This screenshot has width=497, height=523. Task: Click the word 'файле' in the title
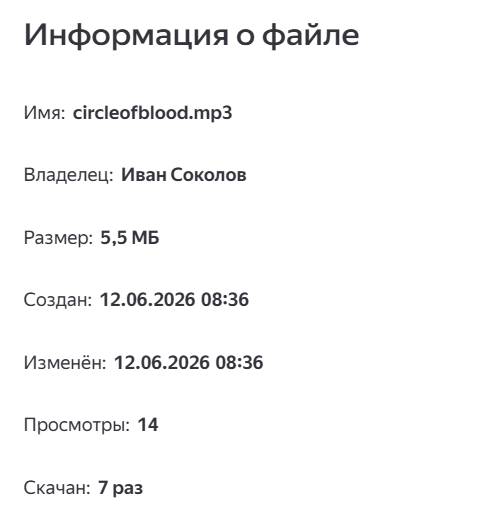click(310, 35)
